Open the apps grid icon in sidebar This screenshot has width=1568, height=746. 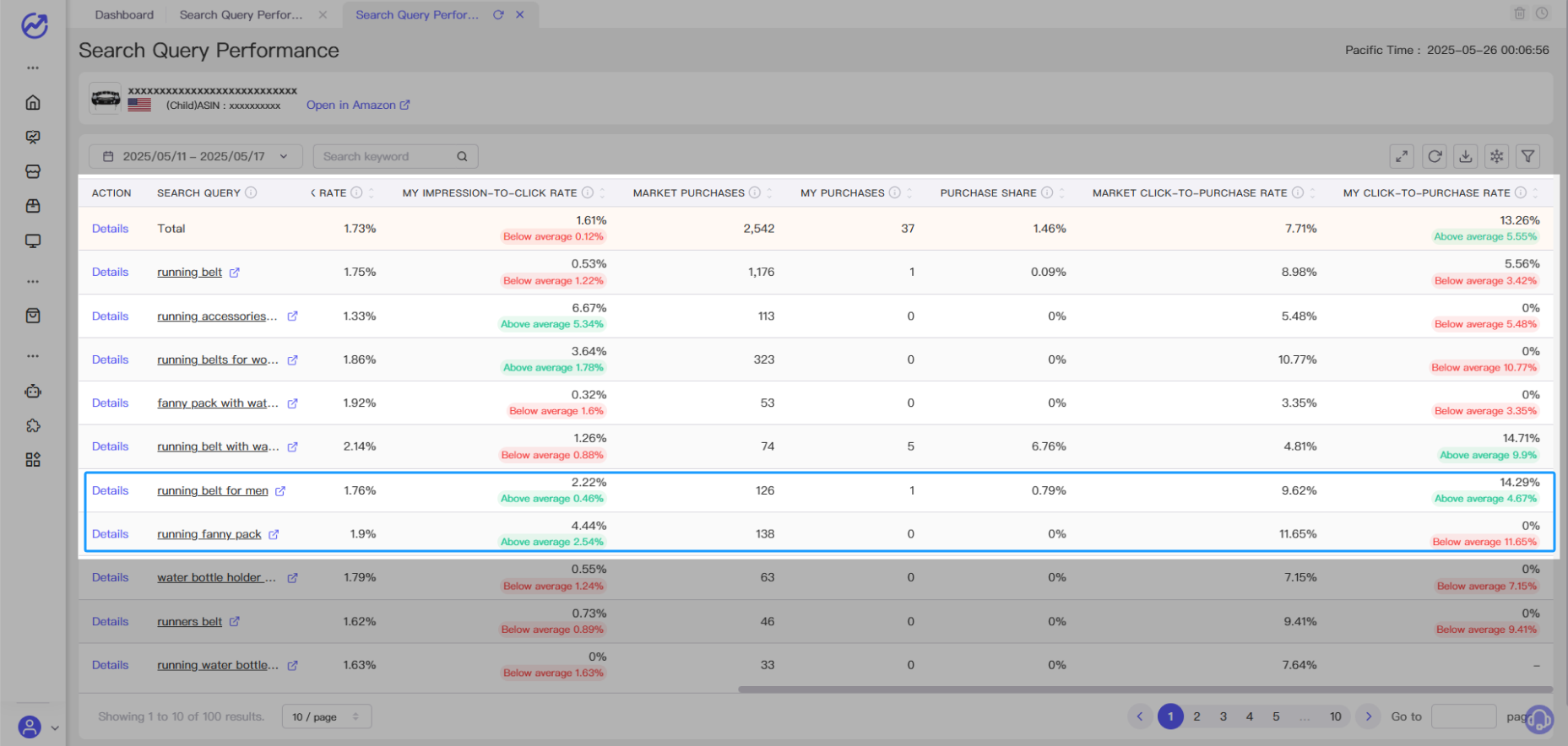click(33, 460)
